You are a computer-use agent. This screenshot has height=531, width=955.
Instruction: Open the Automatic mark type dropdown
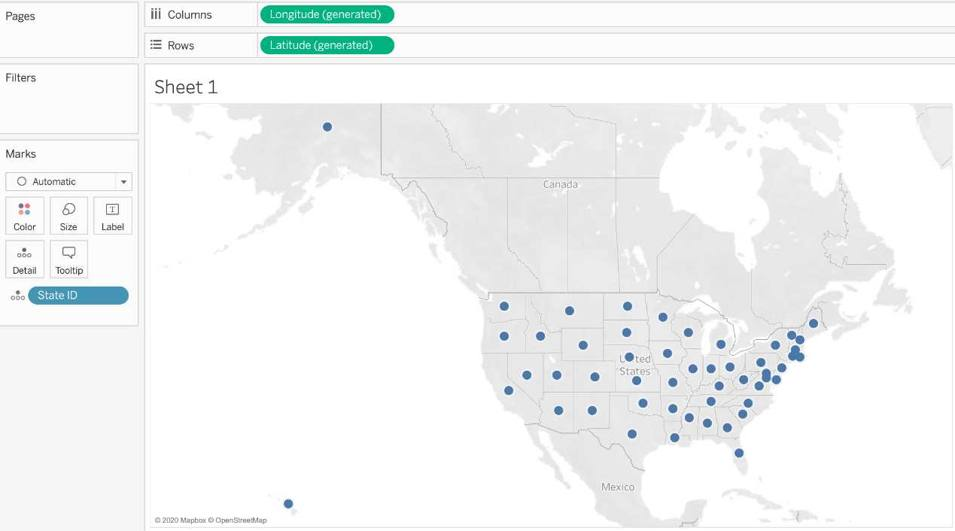point(62,182)
